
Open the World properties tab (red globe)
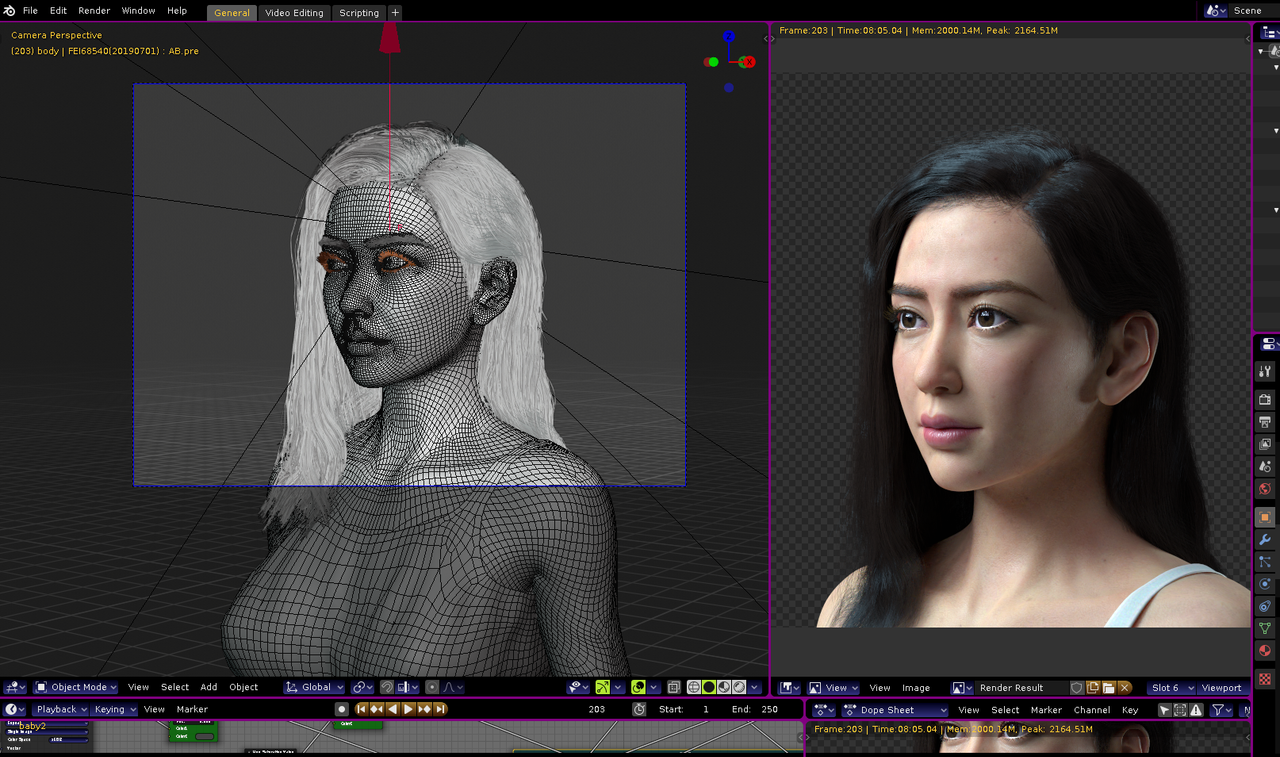point(1265,489)
